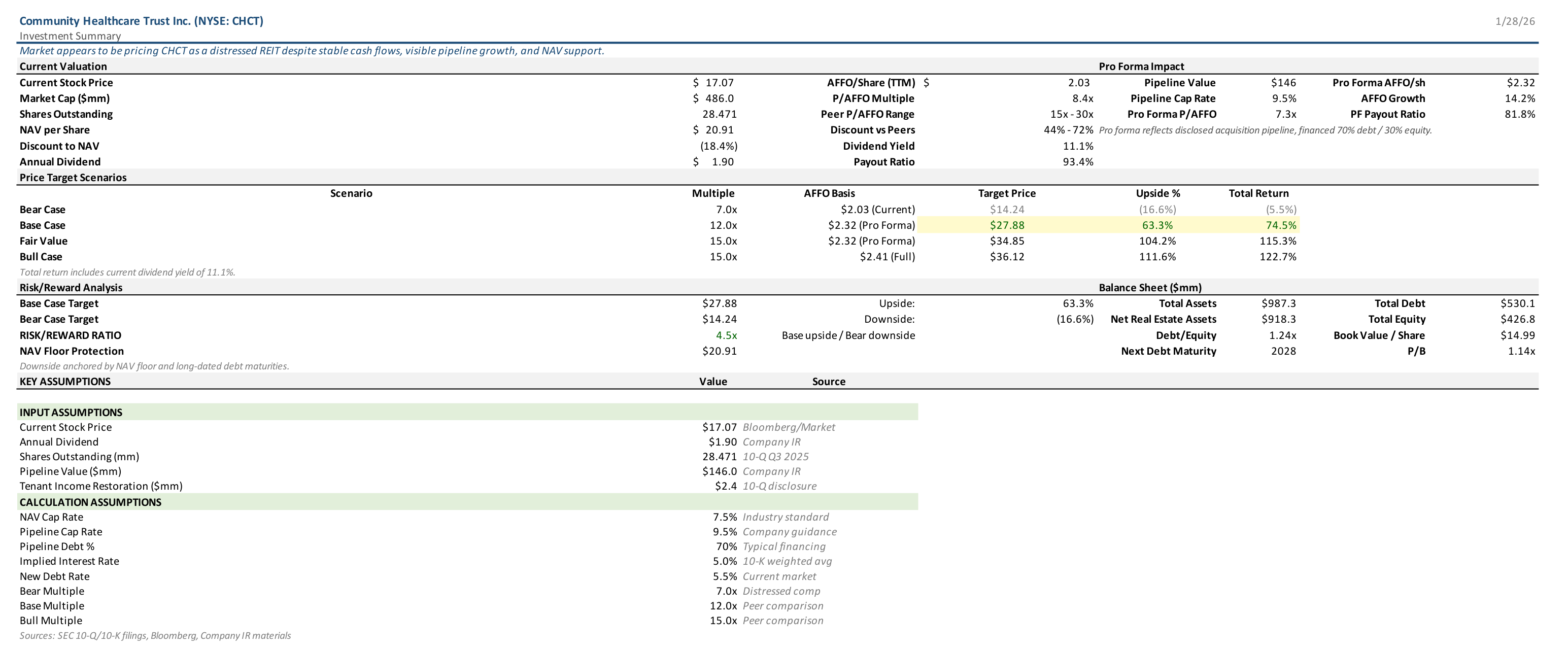Click the Base Case total return 74.5%
1568x649 pixels.
(x=1281, y=225)
